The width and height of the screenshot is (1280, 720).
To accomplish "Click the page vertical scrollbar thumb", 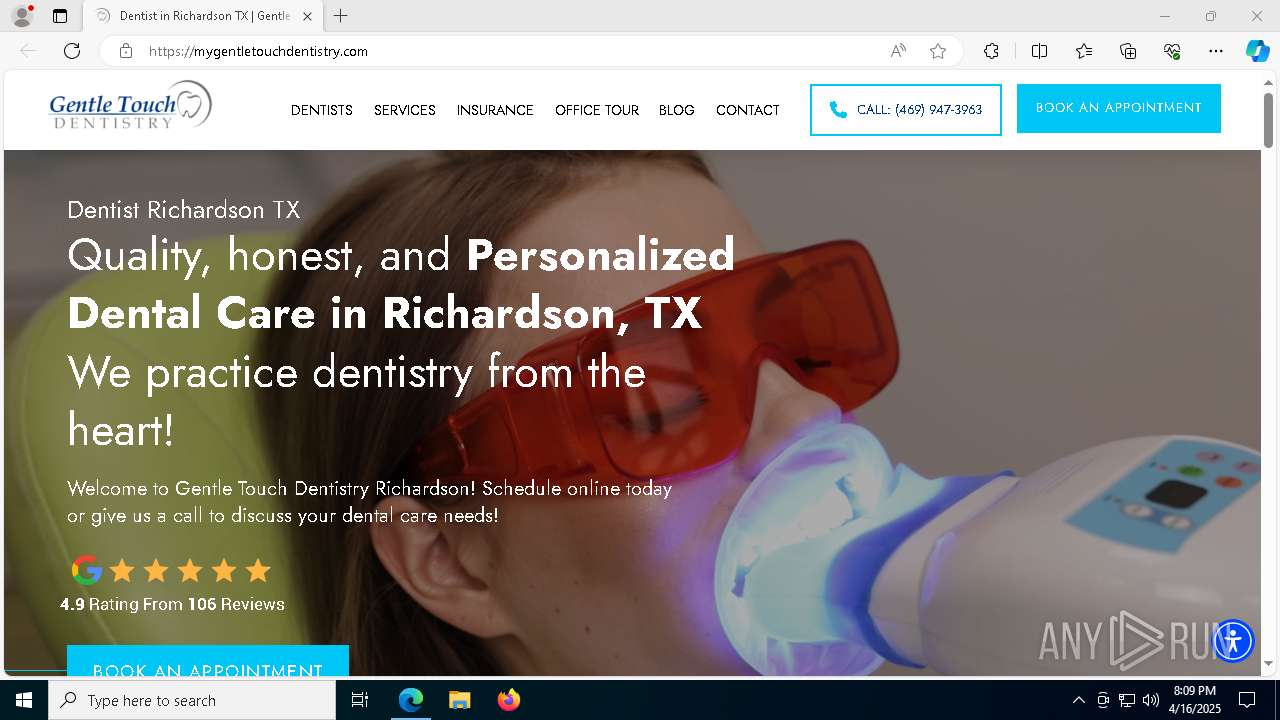I will click(1269, 120).
